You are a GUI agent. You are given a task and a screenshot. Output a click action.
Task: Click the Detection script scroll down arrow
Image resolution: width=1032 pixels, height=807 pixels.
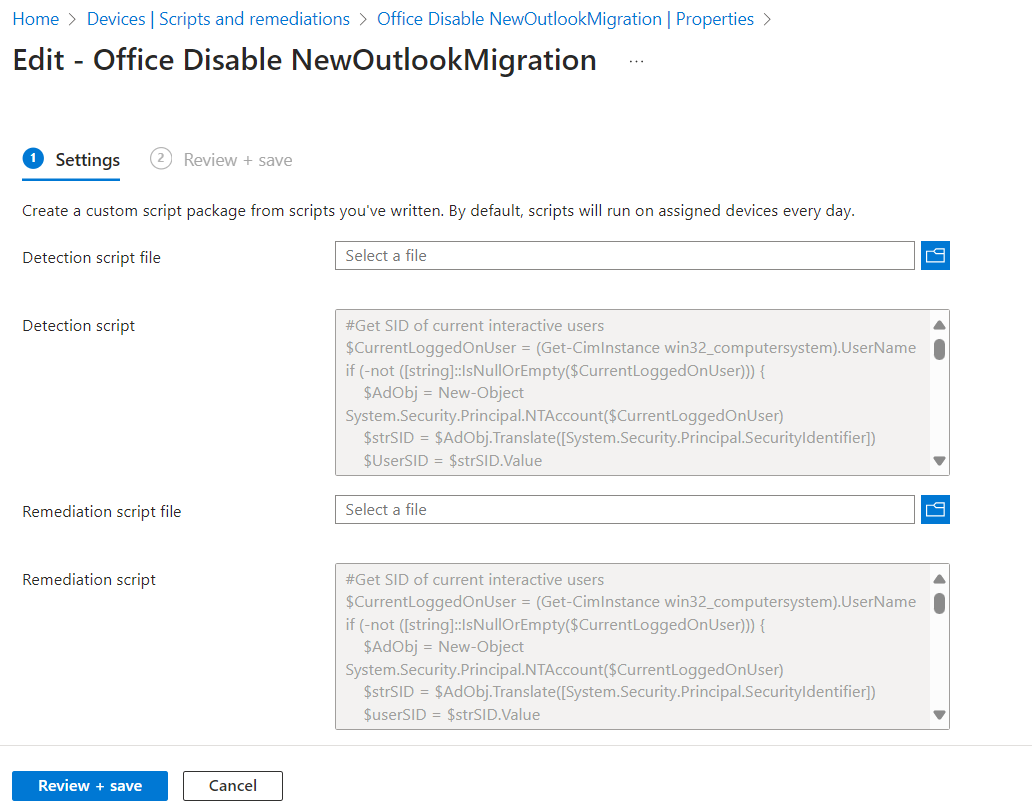tap(939, 461)
